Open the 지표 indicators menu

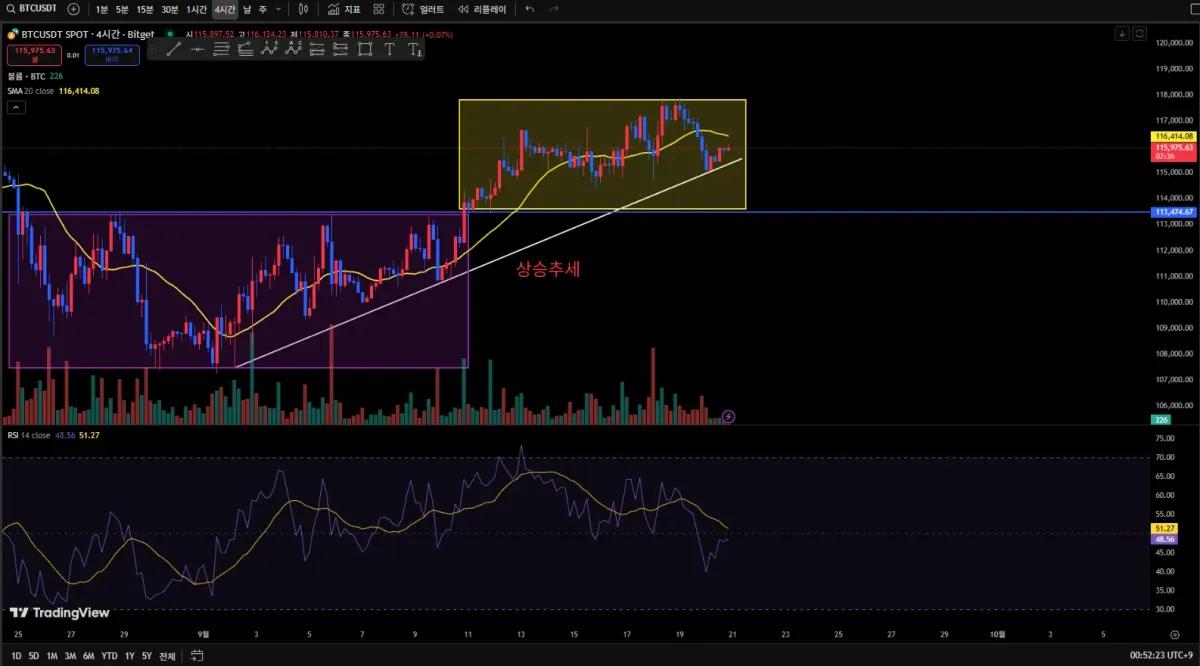pos(344,9)
